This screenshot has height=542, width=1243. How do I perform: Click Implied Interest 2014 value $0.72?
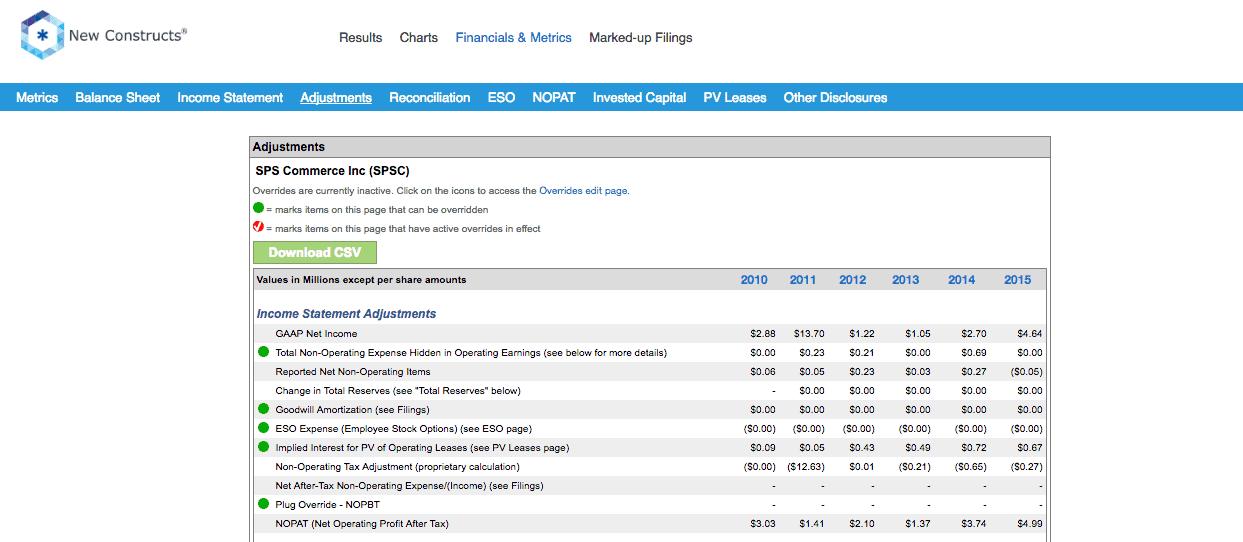(973, 448)
